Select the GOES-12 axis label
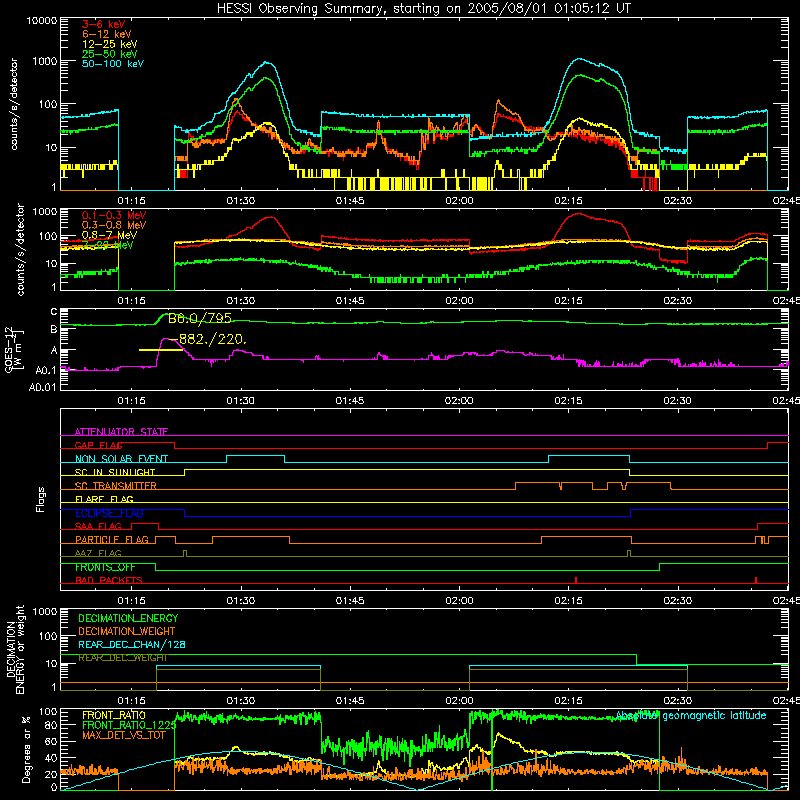This screenshot has width=800, height=800. tap(14, 350)
